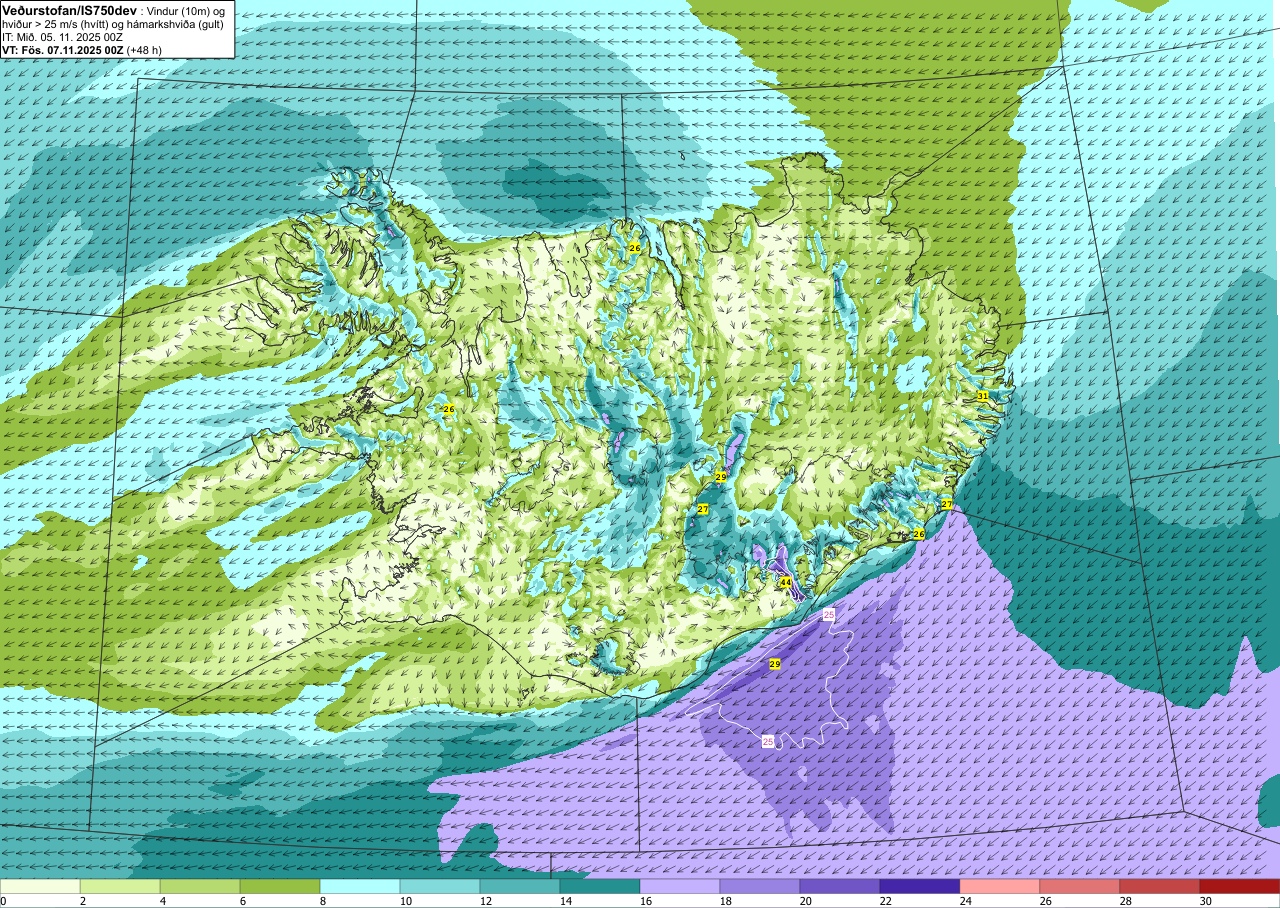The image size is (1280, 908).
Task: Pick the 26–28 salmon legend swatch
Action: (x=1080, y=886)
